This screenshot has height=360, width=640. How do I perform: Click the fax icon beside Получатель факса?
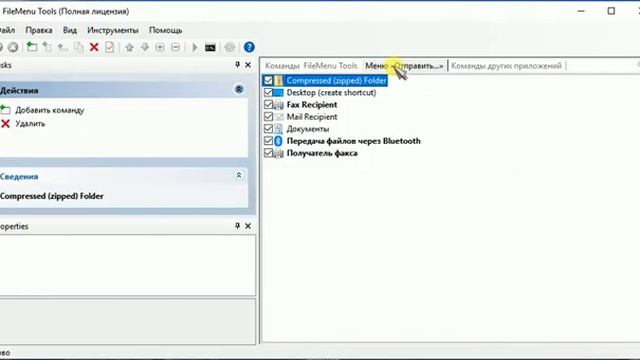tap(278, 153)
